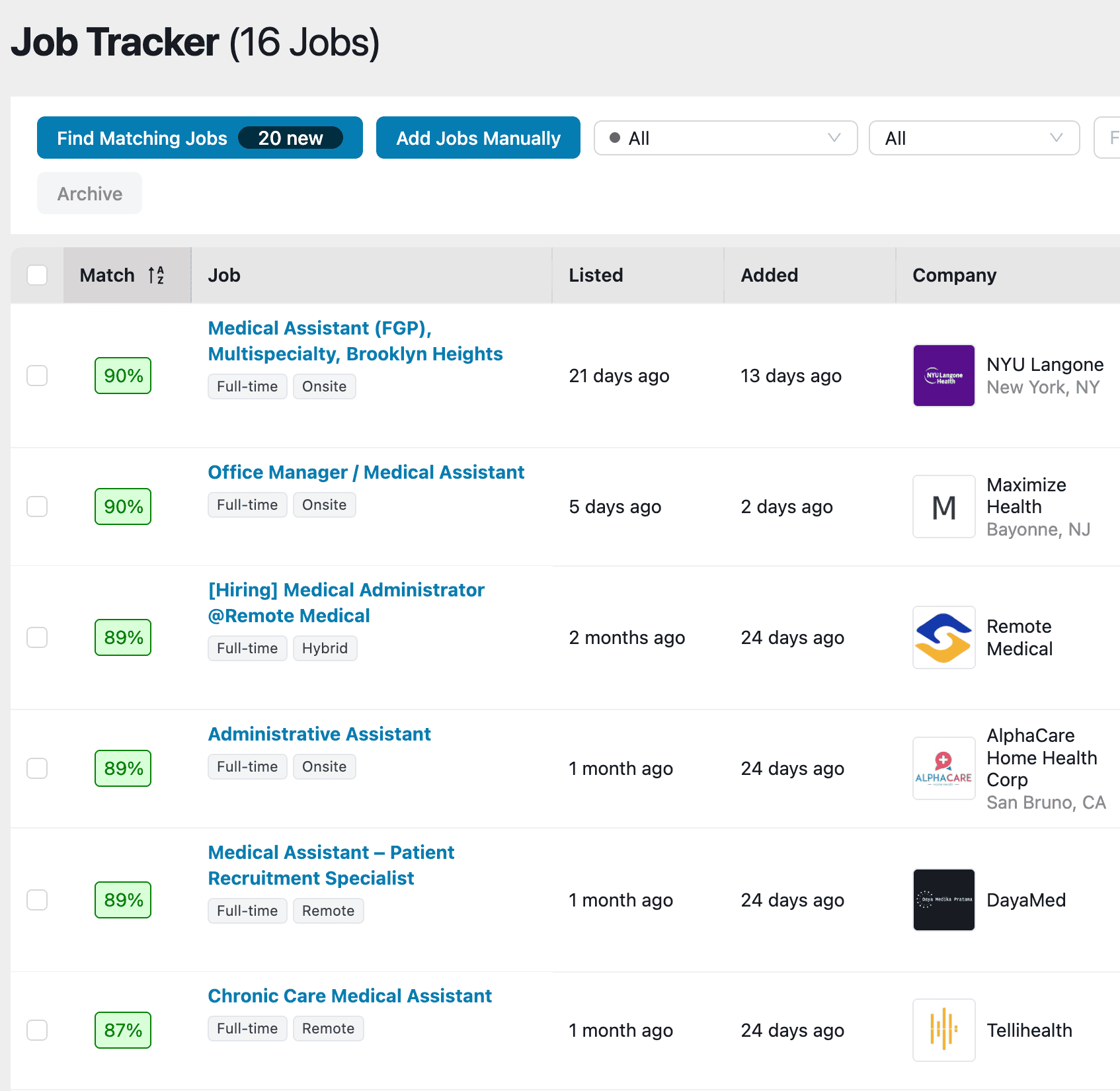
Task: Click Onsite tag on Office Manager job
Action: point(324,505)
